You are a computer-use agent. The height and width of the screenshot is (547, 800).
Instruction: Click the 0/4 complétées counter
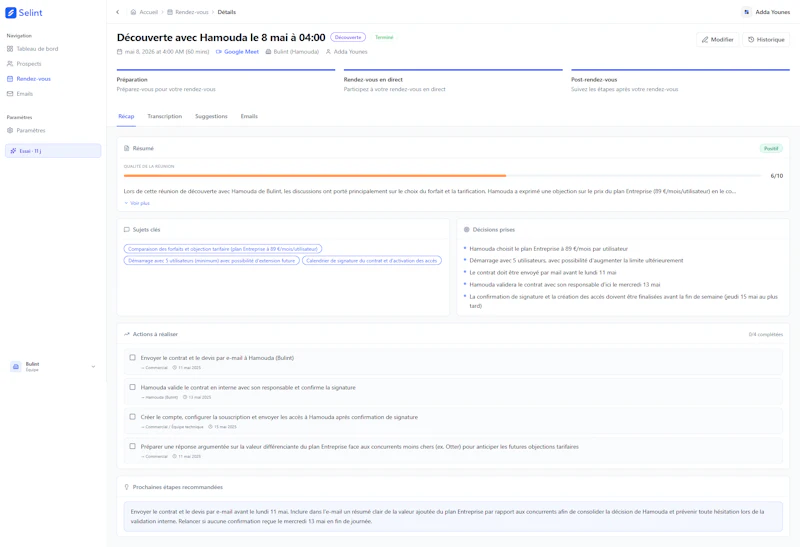[x=765, y=335]
